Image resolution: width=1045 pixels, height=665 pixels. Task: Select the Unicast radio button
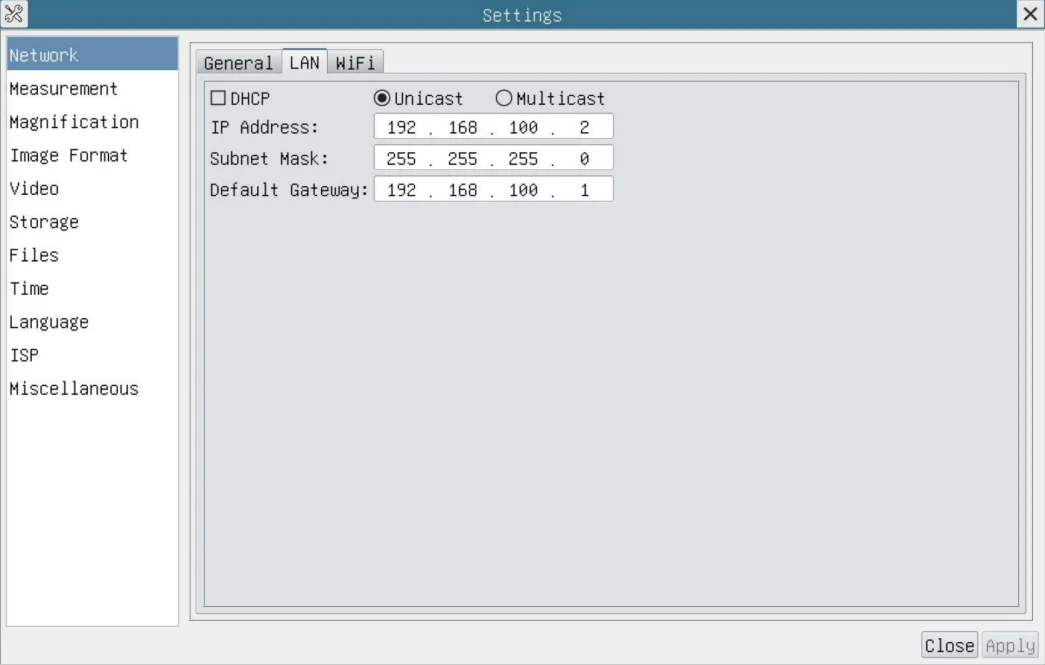coord(382,99)
